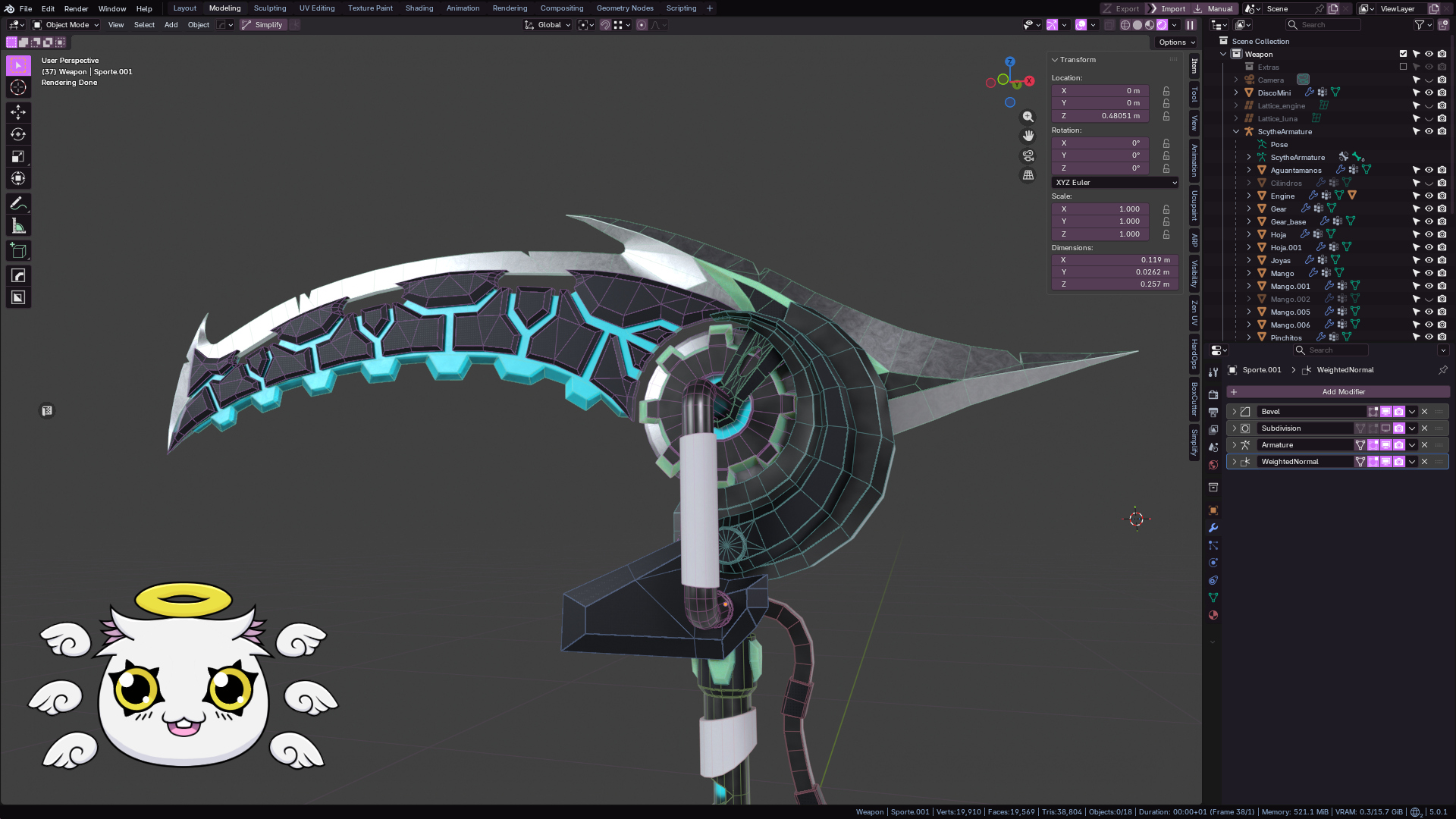Image resolution: width=1456 pixels, height=819 pixels.
Task: Click the Add Cube tool icon
Action: (18, 251)
